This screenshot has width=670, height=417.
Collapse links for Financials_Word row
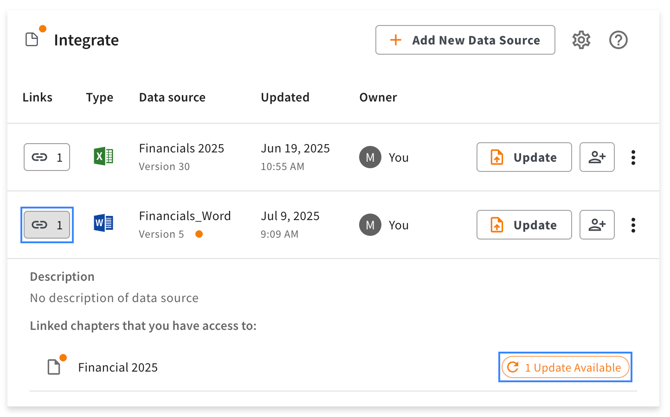47,225
